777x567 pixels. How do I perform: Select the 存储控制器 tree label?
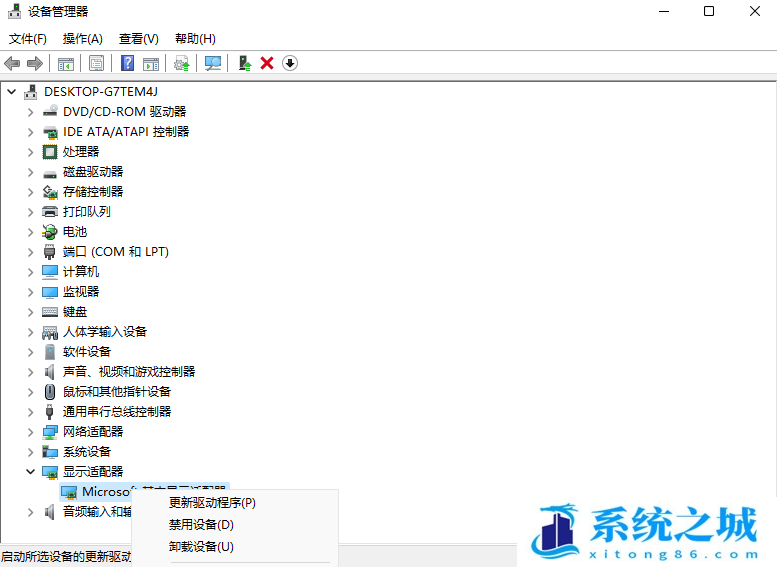[93, 192]
